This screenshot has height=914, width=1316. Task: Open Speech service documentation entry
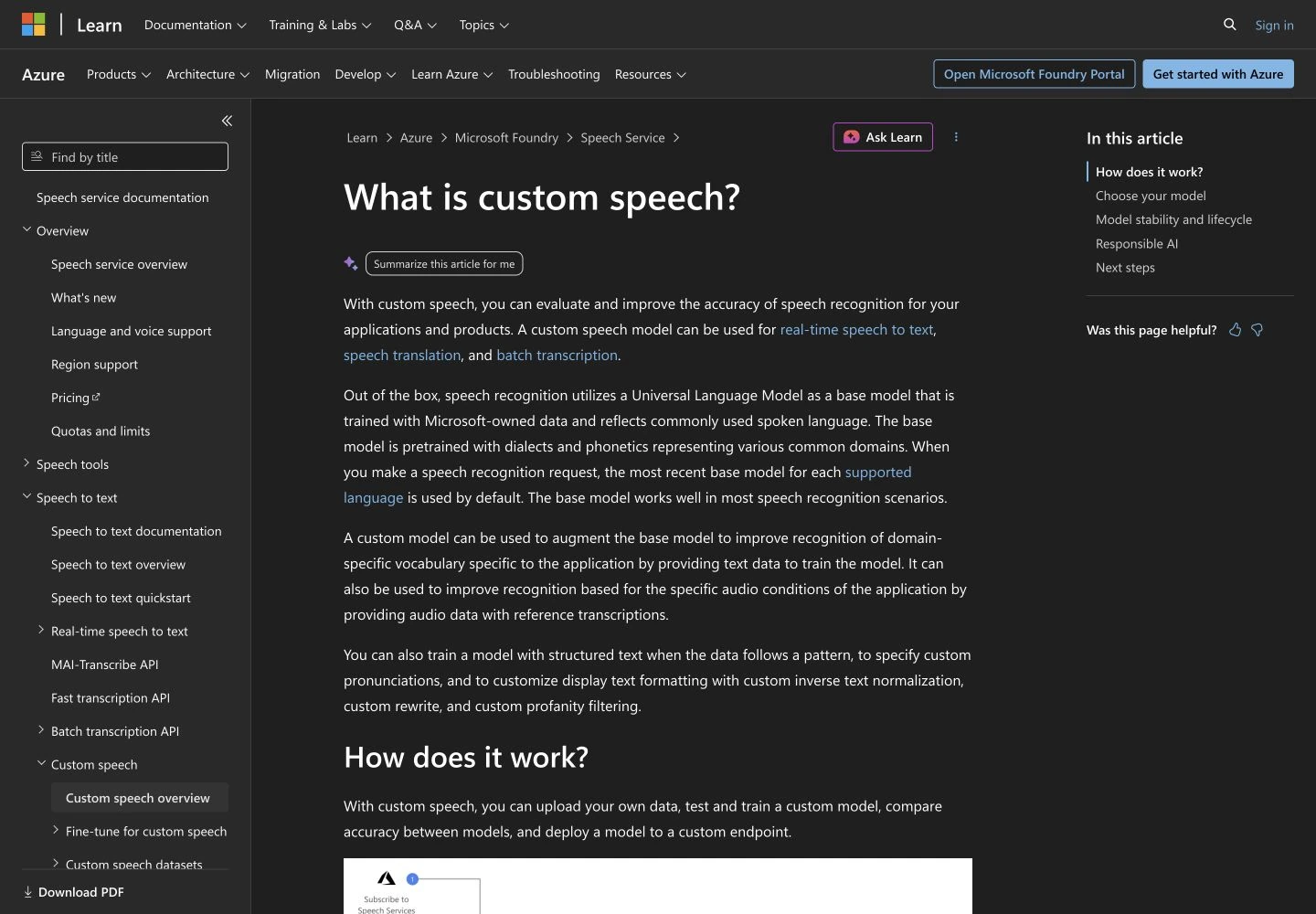(122, 197)
